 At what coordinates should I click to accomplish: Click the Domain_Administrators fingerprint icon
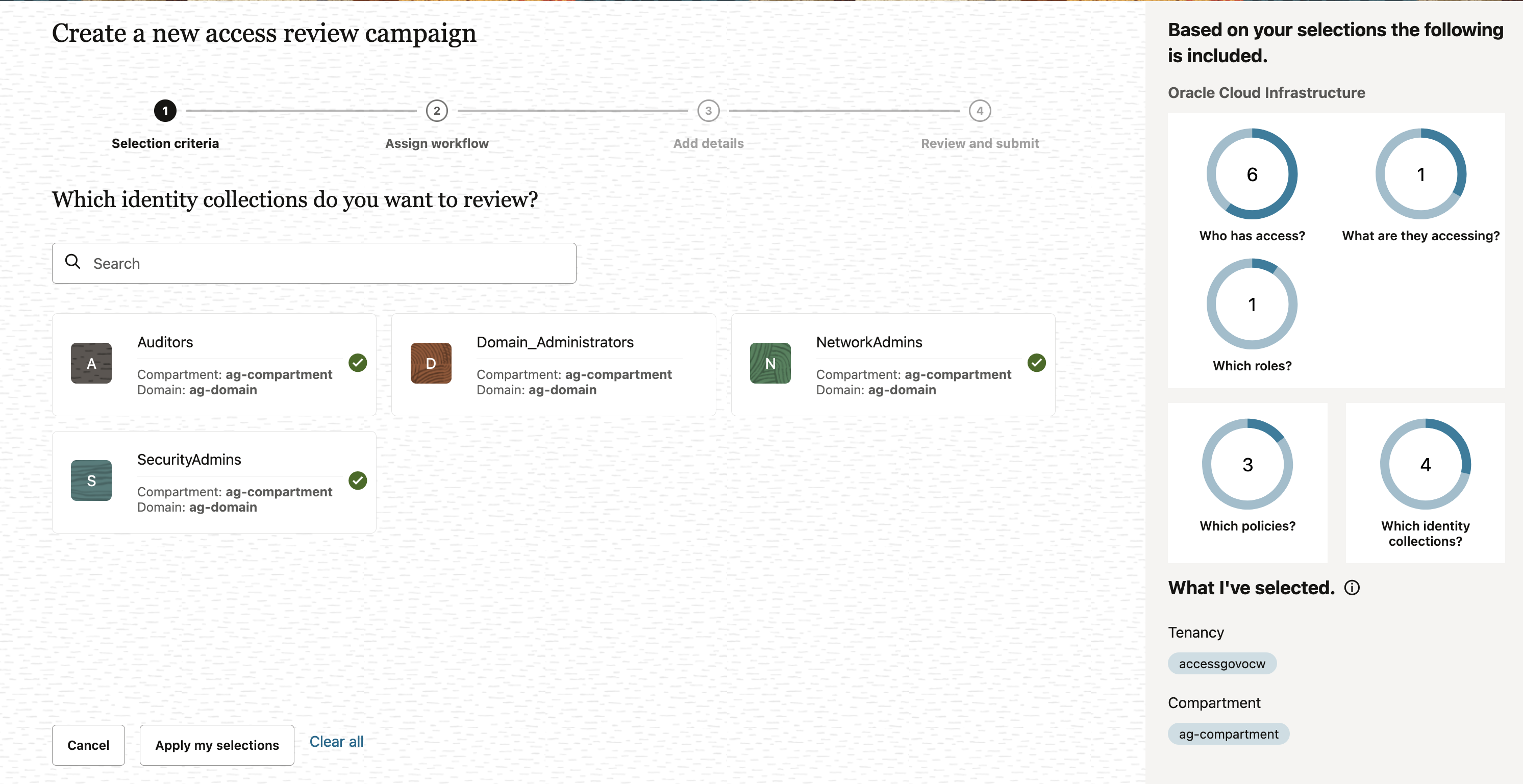(x=431, y=363)
